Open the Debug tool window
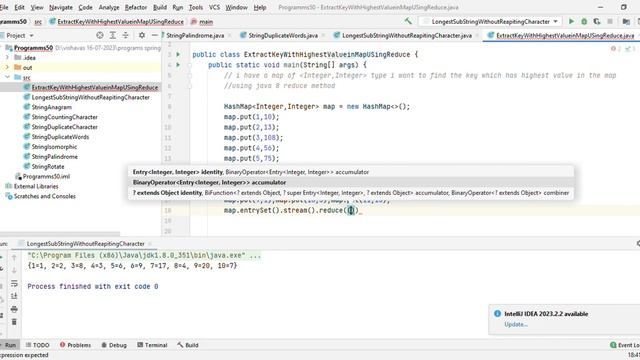The width and height of the screenshot is (640, 360). point(114,345)
